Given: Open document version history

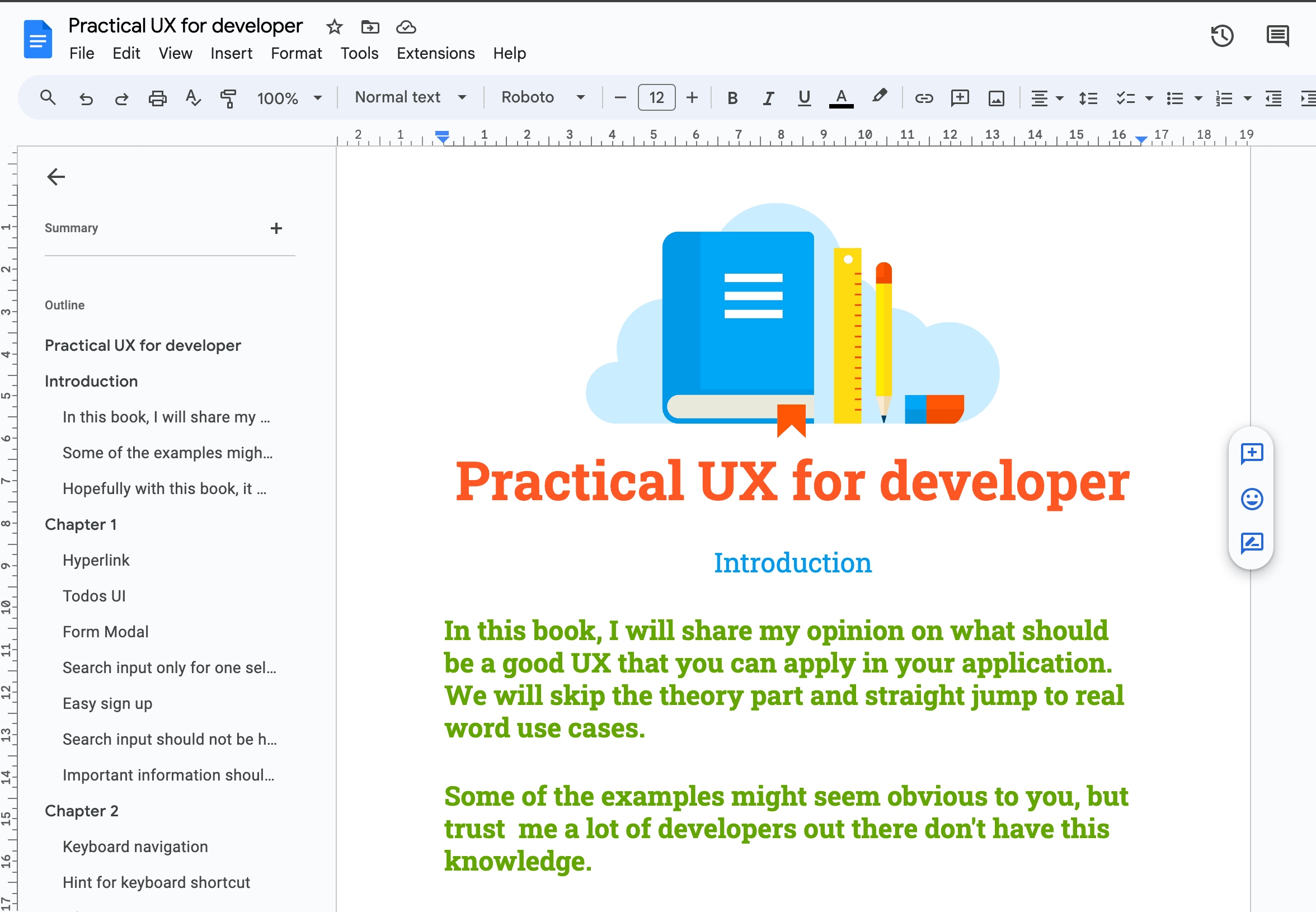Looking at the screenshot, I should 1223,35.
